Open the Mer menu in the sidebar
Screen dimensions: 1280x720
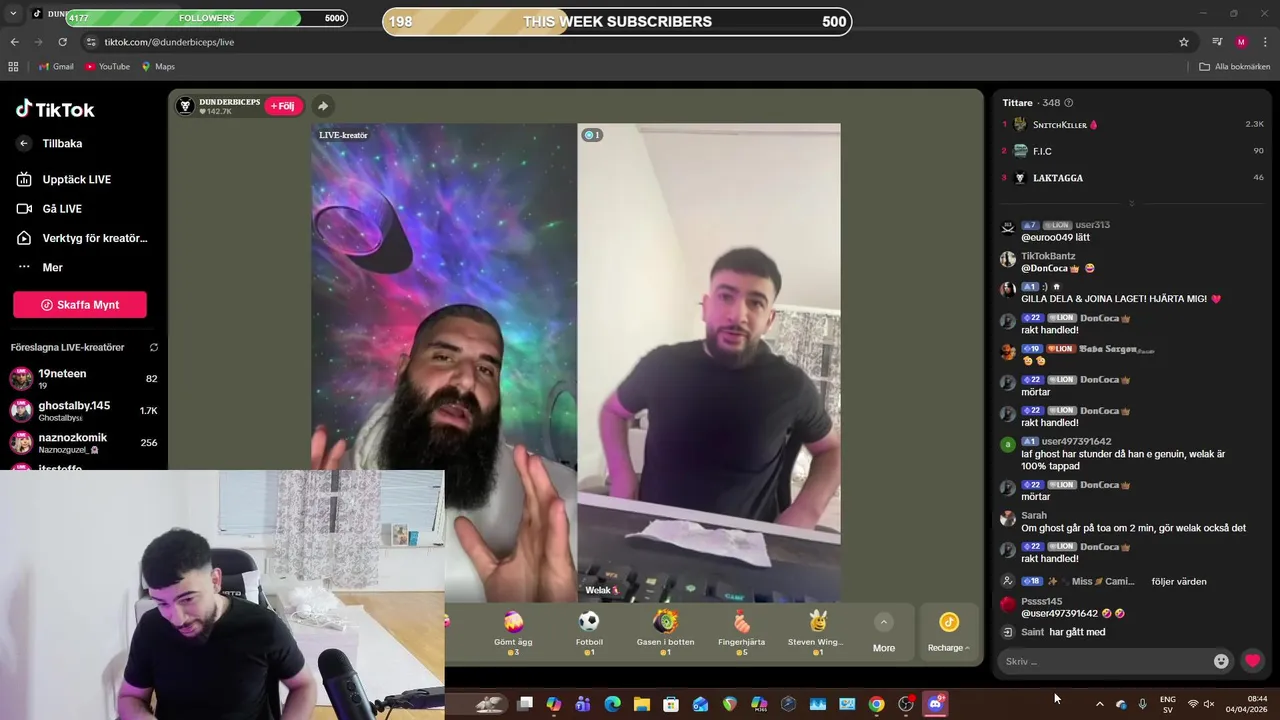coord(40,267)
